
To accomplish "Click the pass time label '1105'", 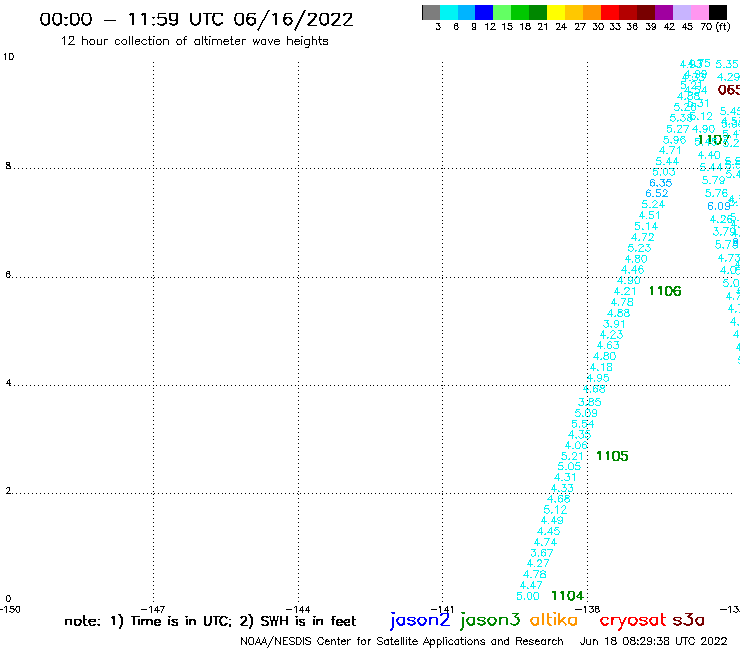I will [x=612, y=456].
